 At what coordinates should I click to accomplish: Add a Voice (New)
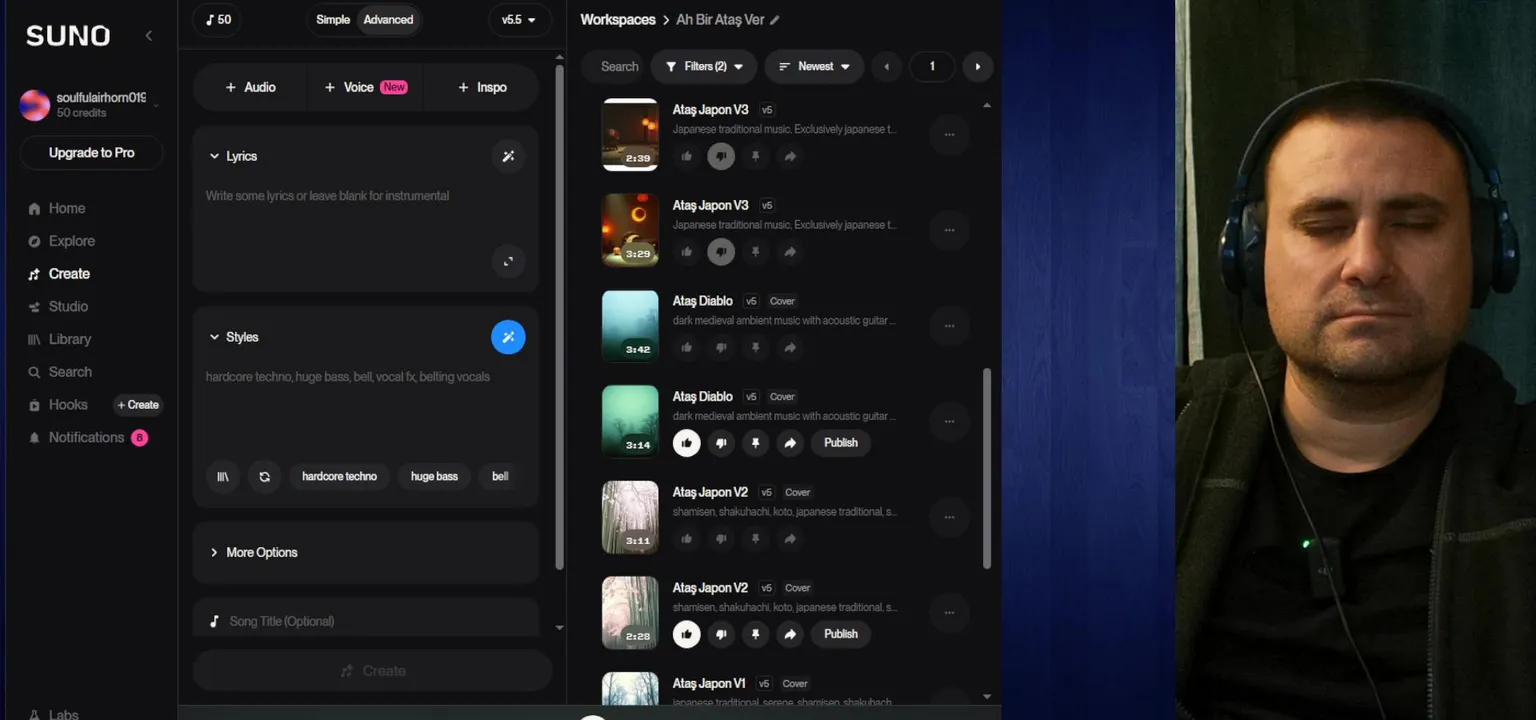[365, 87]
